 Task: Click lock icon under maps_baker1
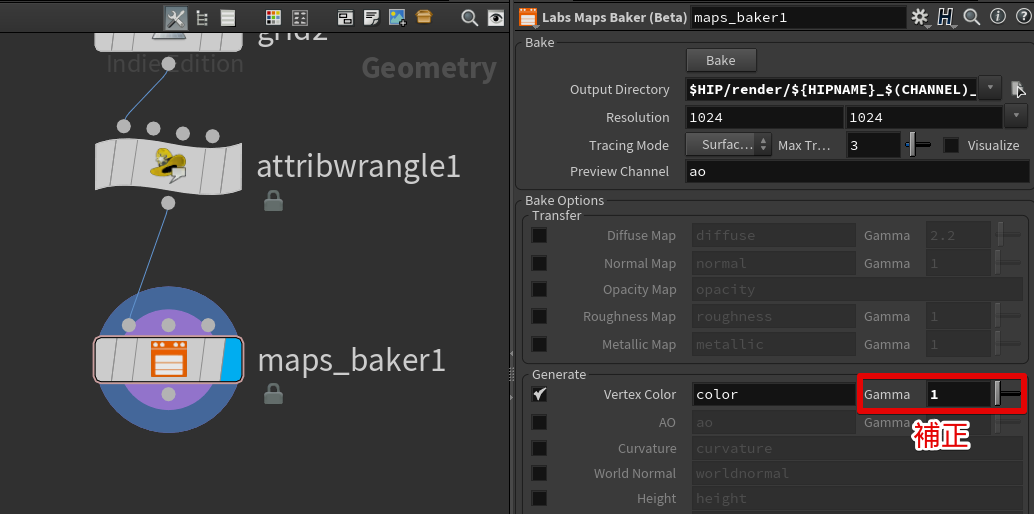pyautogui.click(x=273, y=395)
